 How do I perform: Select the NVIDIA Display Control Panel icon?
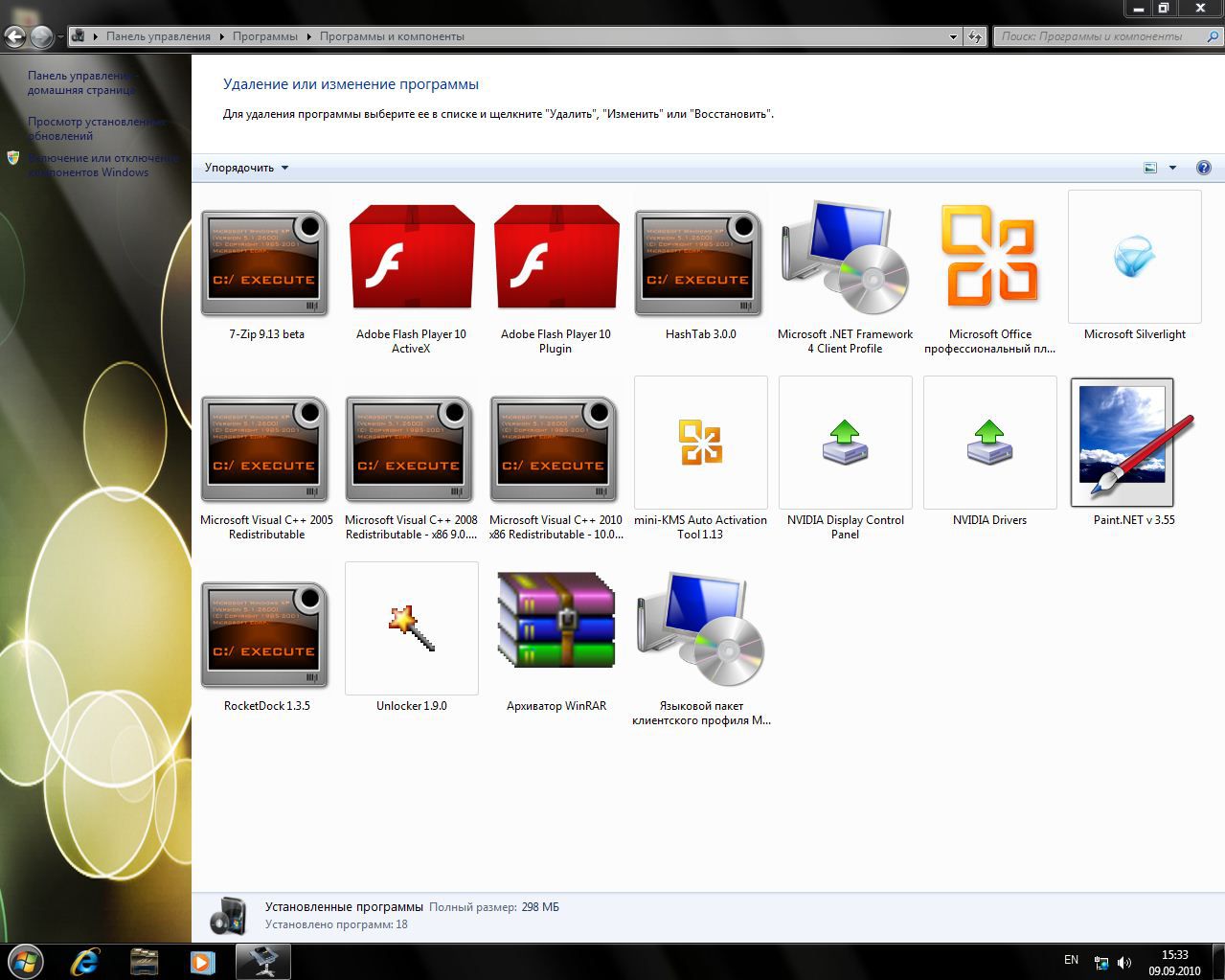[x=845, y=443]
